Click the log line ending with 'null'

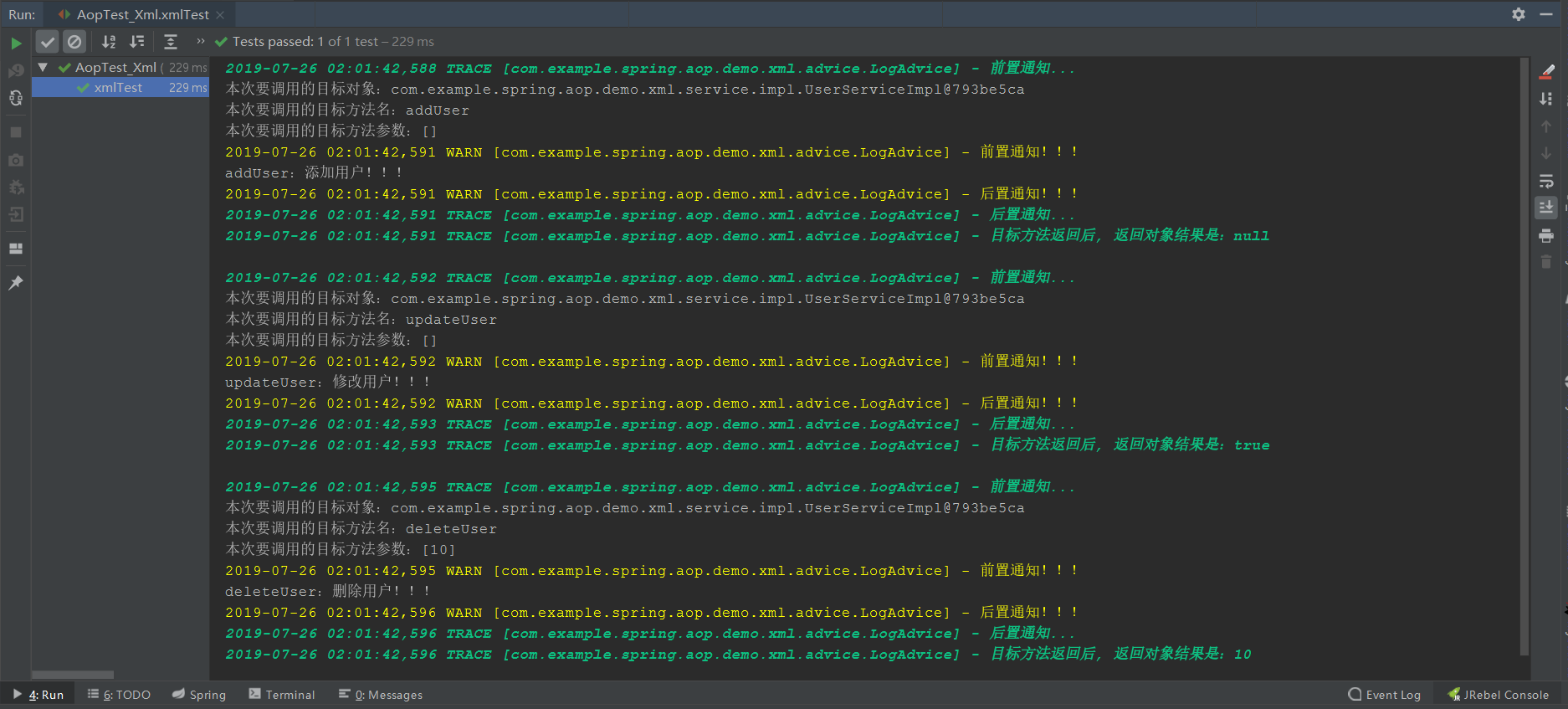(747, 235)
